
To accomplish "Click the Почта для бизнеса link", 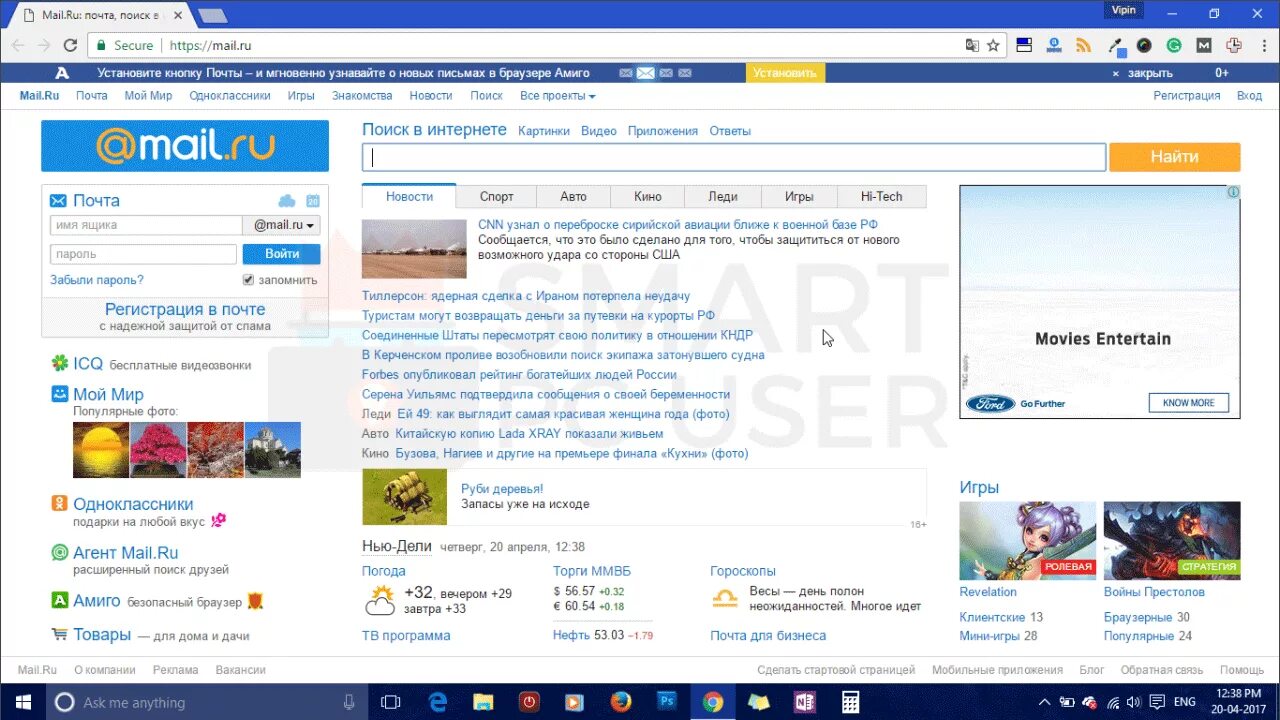I will pyautogui.click(x=768, y=636).
